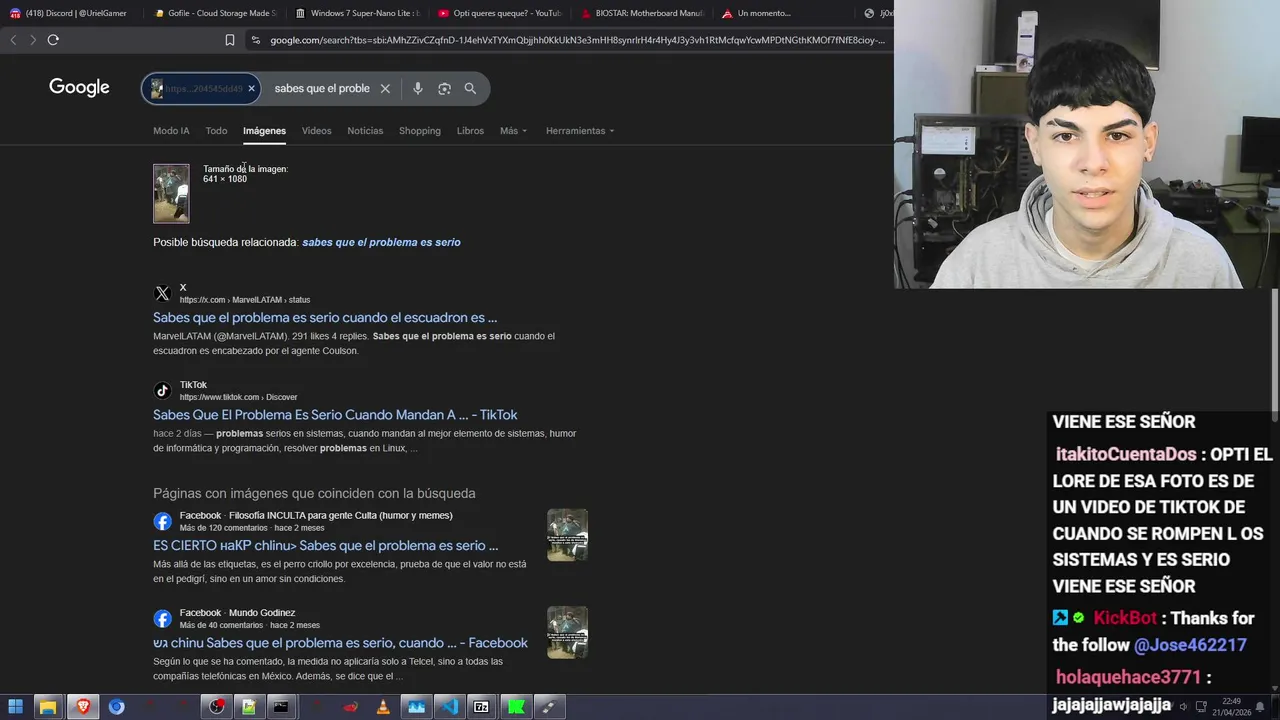This screenshot has width=1280, height=720.
Task: Switch to Windows 7 Super-Nano Lite tab
Action: pos(358,13)
